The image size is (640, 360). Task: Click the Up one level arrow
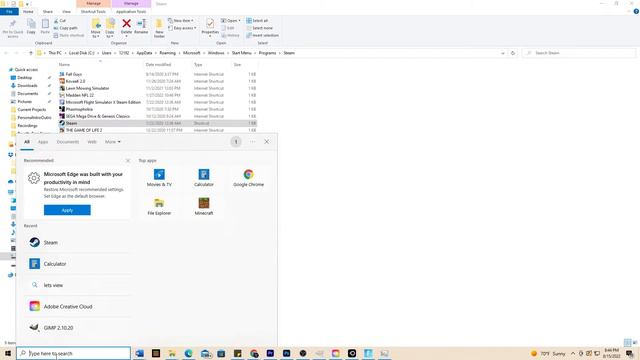click(x=31, y=53)
